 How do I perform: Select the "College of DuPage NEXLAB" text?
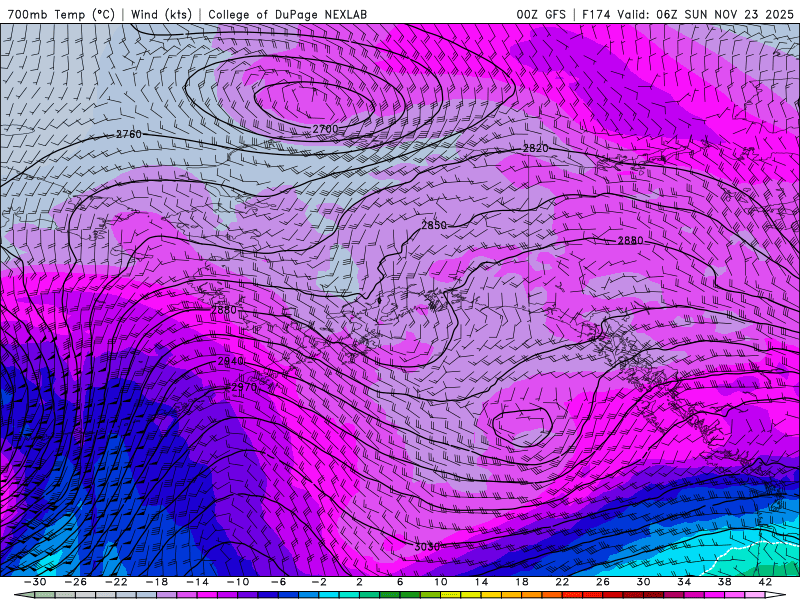tap(287, 14)
